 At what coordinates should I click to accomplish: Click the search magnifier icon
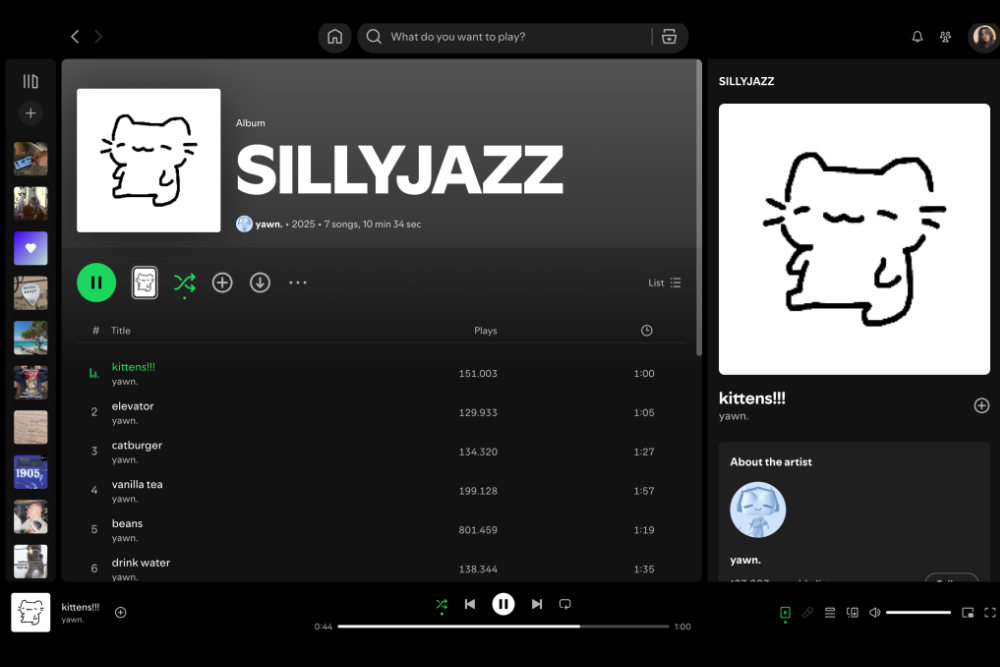pyautogui.click(x=374, y=37)
